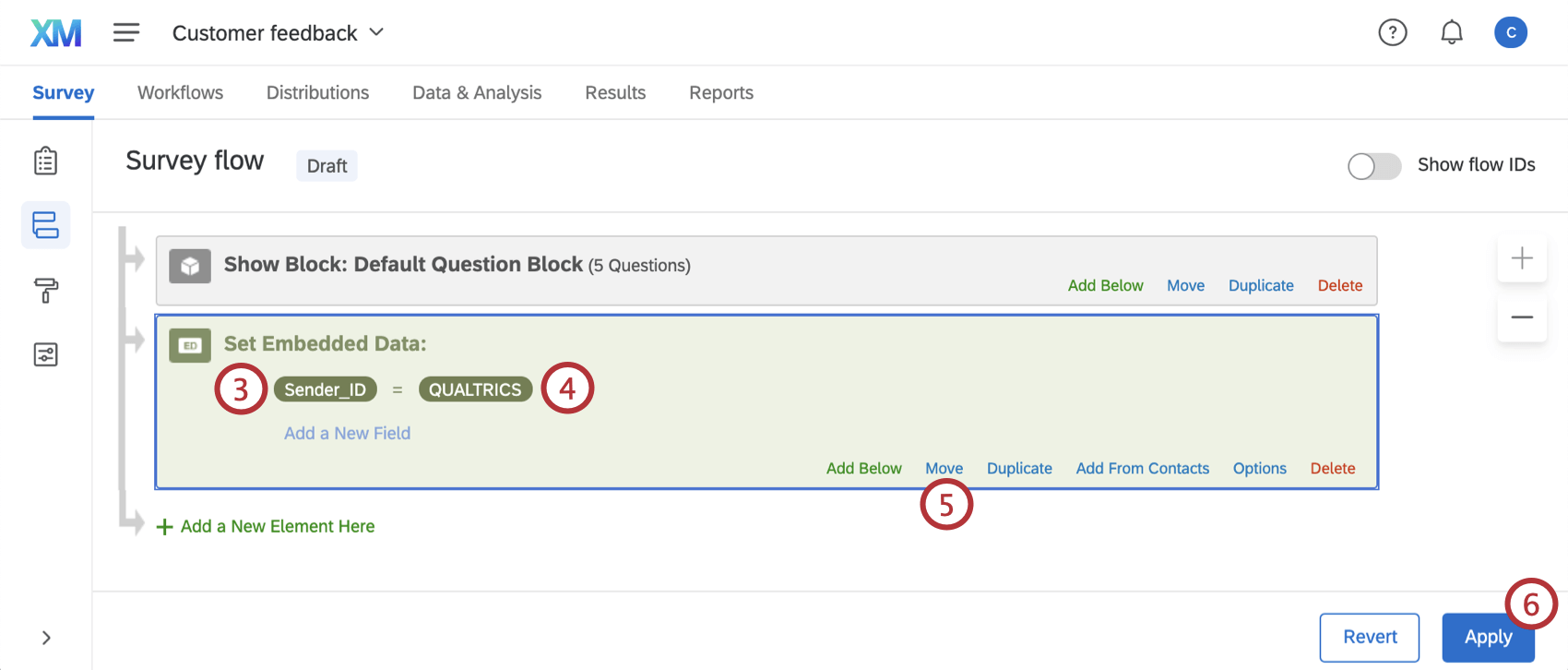Click Add From Contacts link

point(1142,468)
